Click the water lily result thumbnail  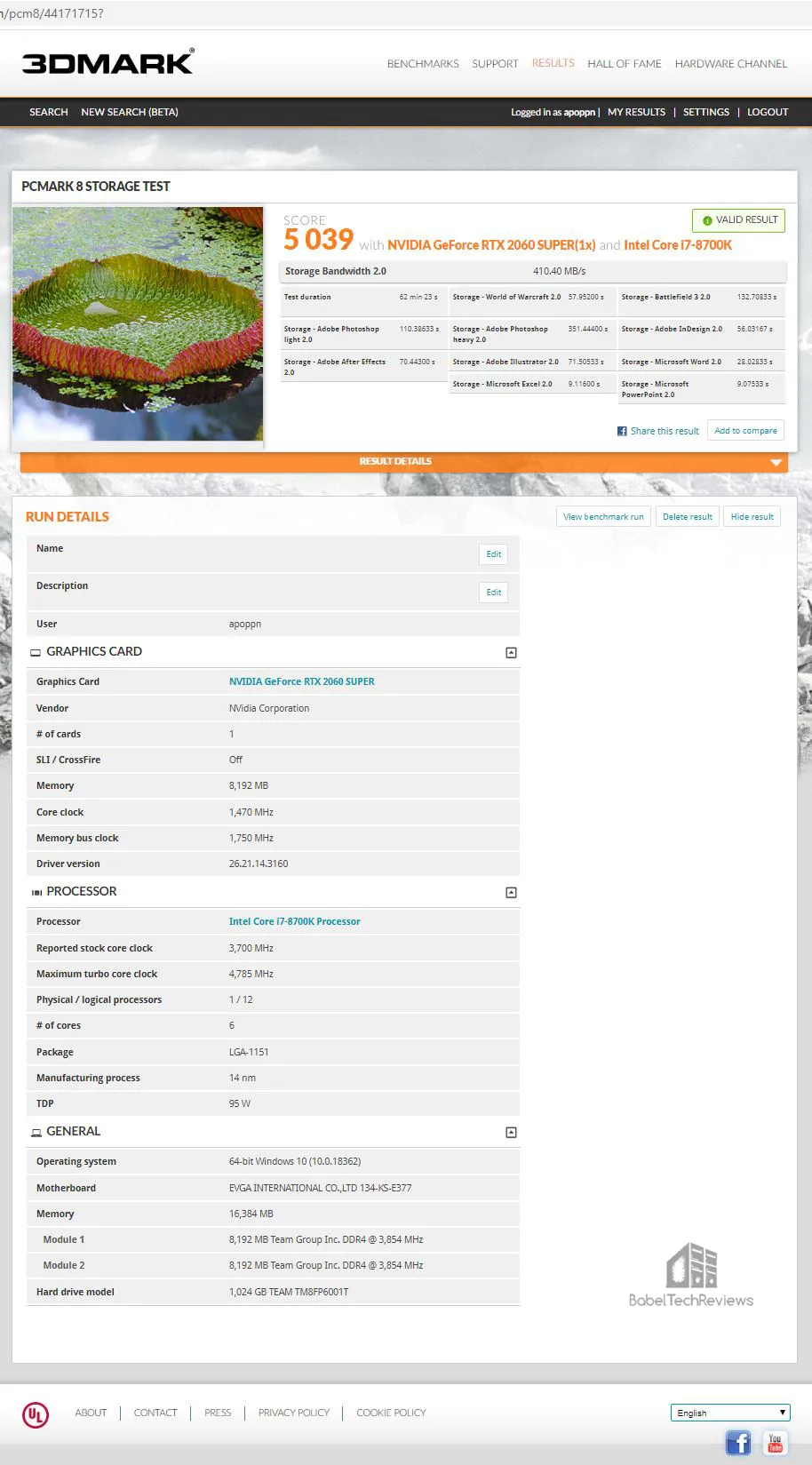click(138, 324)
